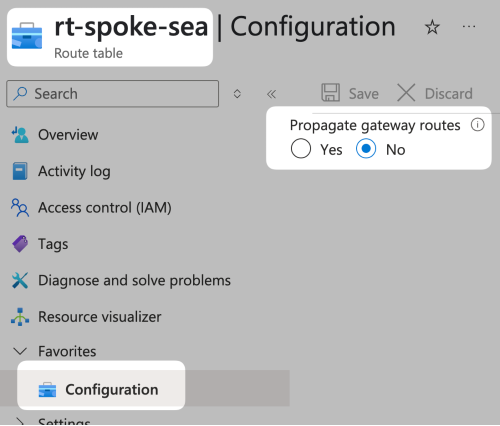
Task: Click the Save floppy disk icon
Action: click(x=330, y=93)
